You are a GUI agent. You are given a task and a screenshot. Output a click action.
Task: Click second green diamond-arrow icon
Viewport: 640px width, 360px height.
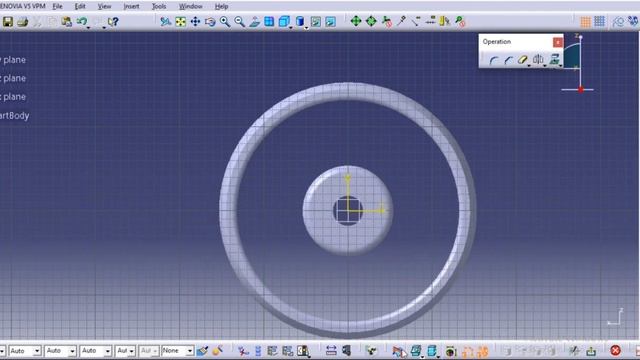371,21
